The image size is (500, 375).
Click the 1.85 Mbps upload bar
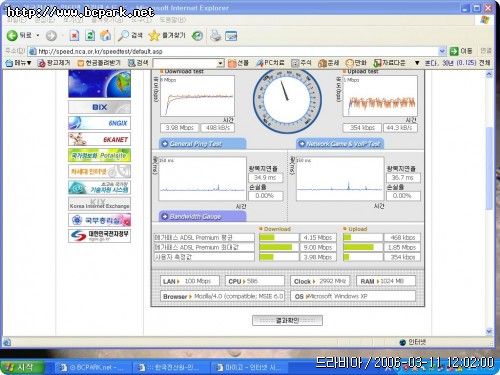pyautogui.click(x=363, y=247)
